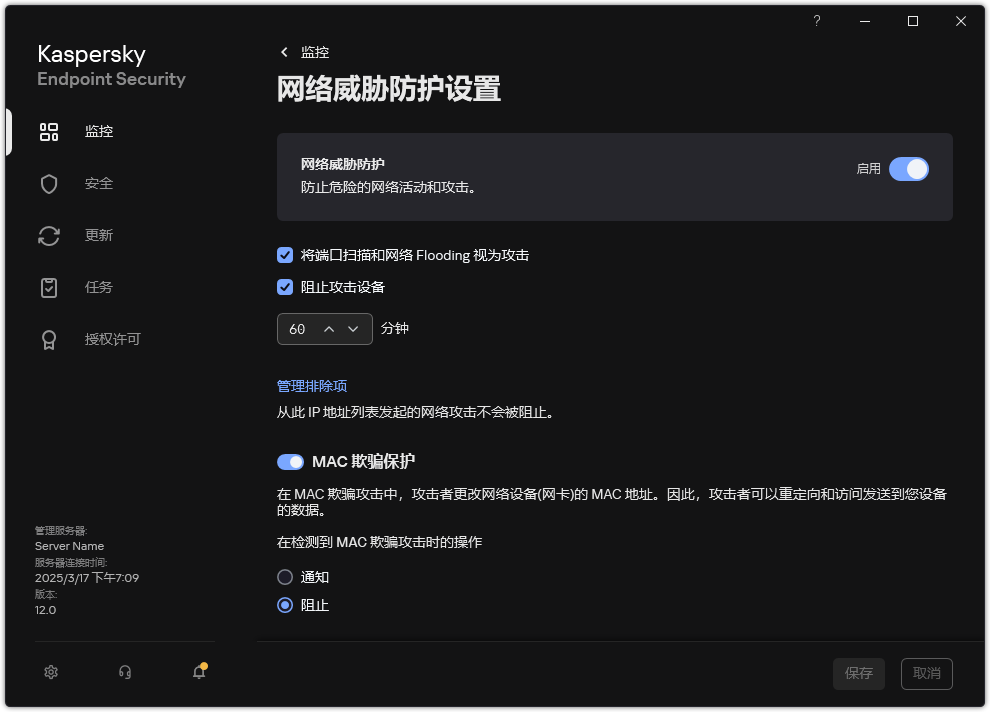Image resolution: width=990 pixels, height=712 pixels.
Task: Click inside the minutes input field
Action: pos(297,328)
